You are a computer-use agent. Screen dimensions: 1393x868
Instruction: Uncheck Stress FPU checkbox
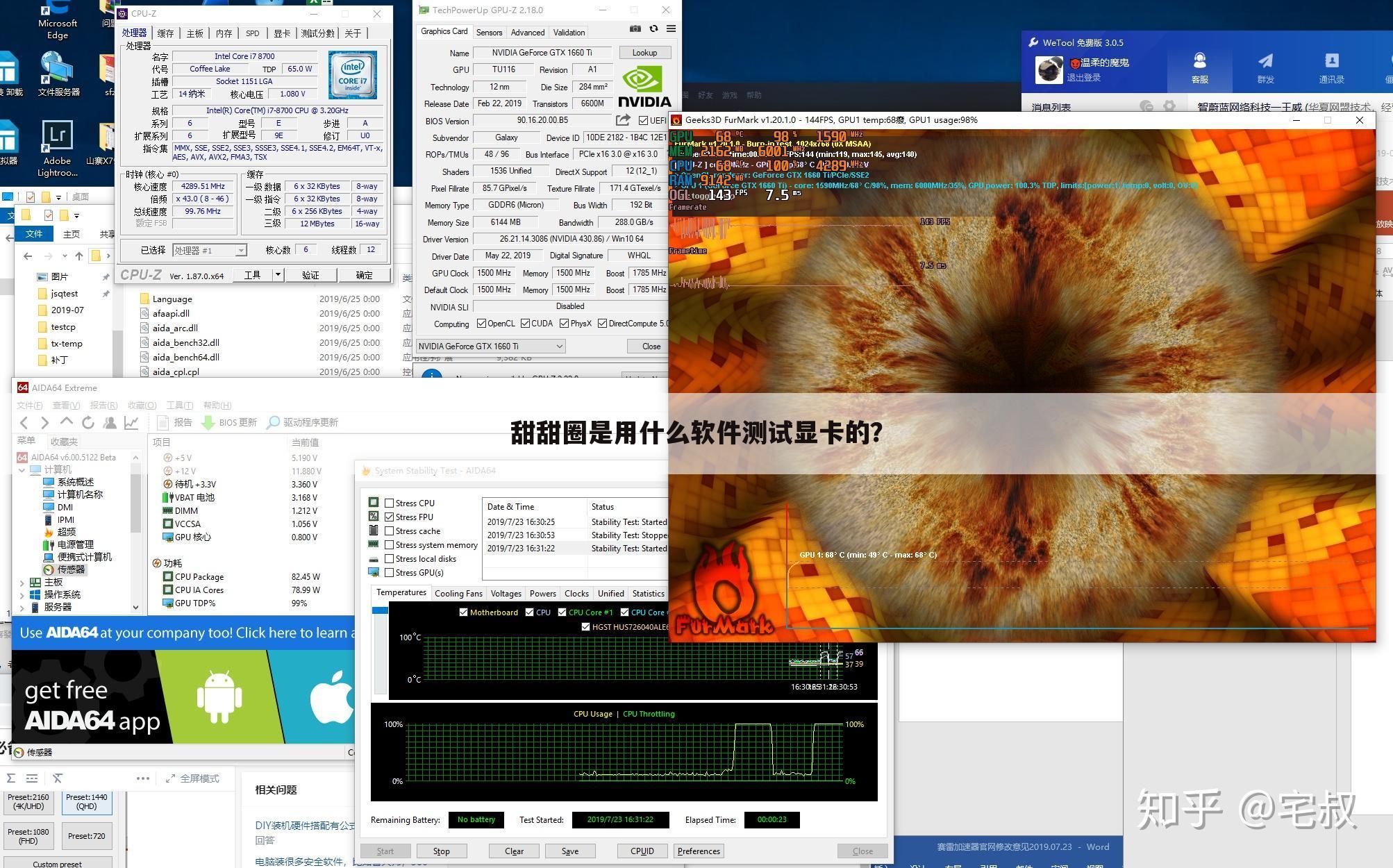click(x=389, y=517)
